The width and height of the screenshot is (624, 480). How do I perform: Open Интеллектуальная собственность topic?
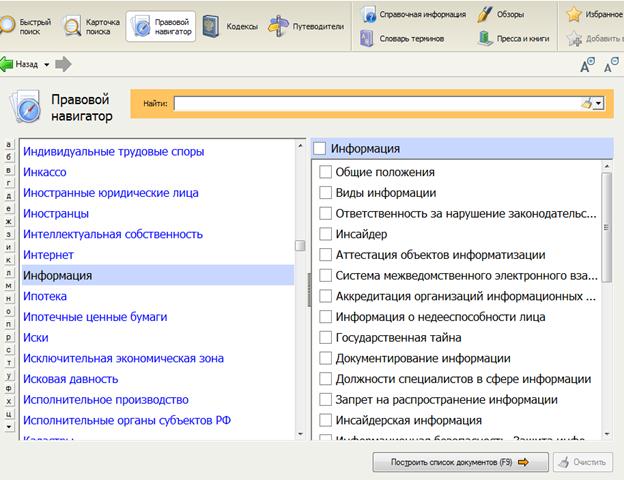pyautogui.click(x=113, y=234)
